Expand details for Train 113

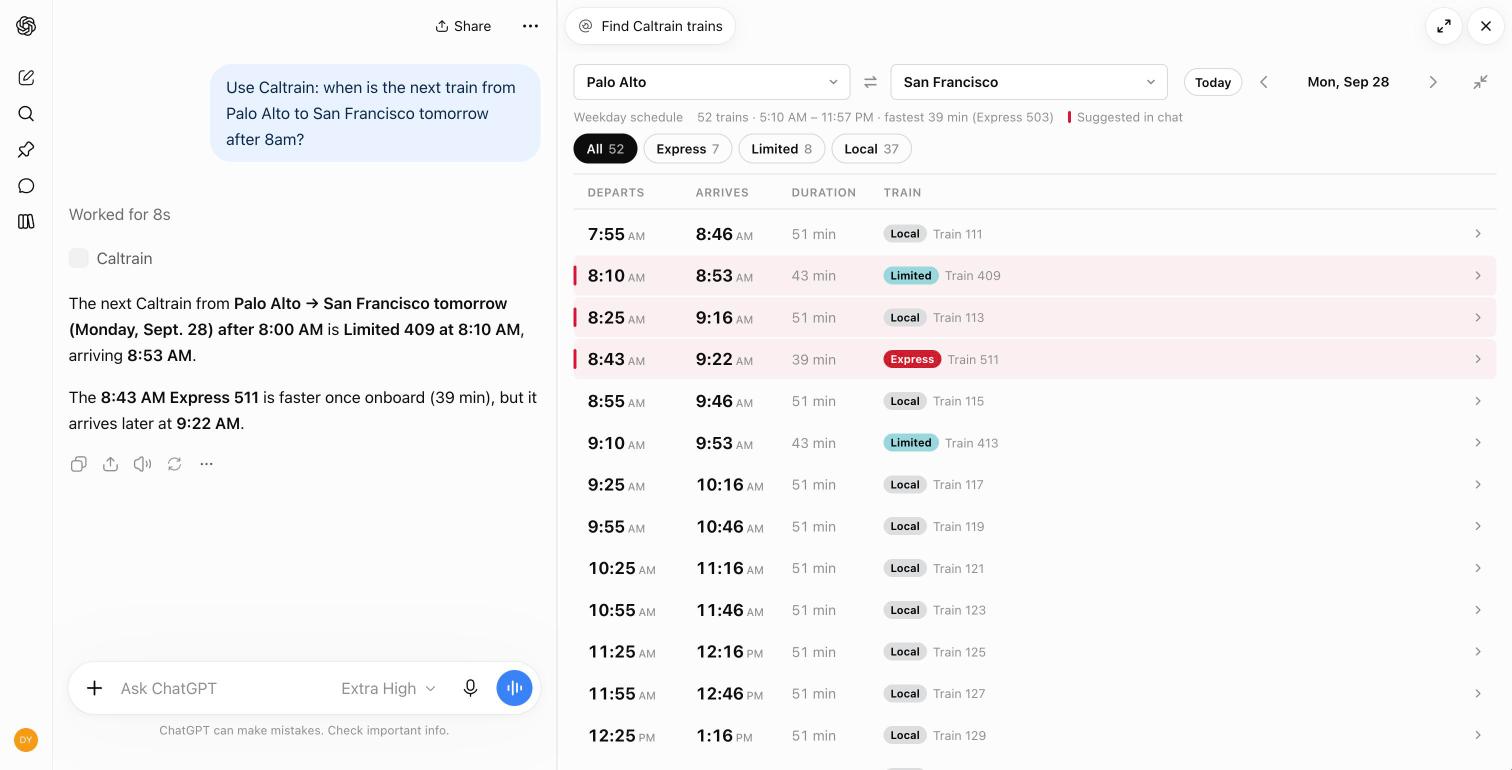click(1478, 318)
